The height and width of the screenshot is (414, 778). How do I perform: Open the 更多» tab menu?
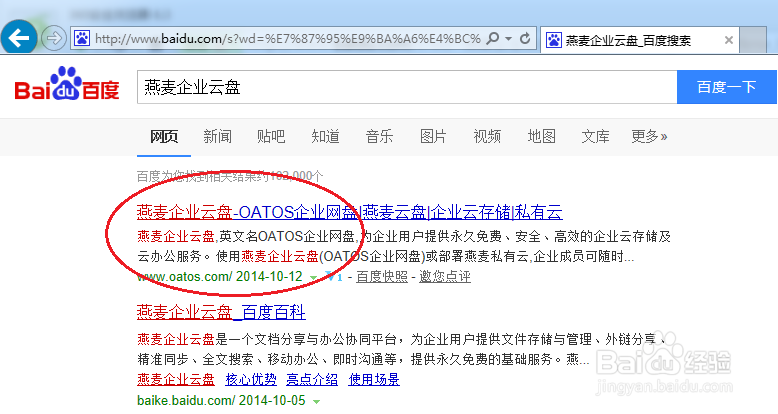[649, 136]
